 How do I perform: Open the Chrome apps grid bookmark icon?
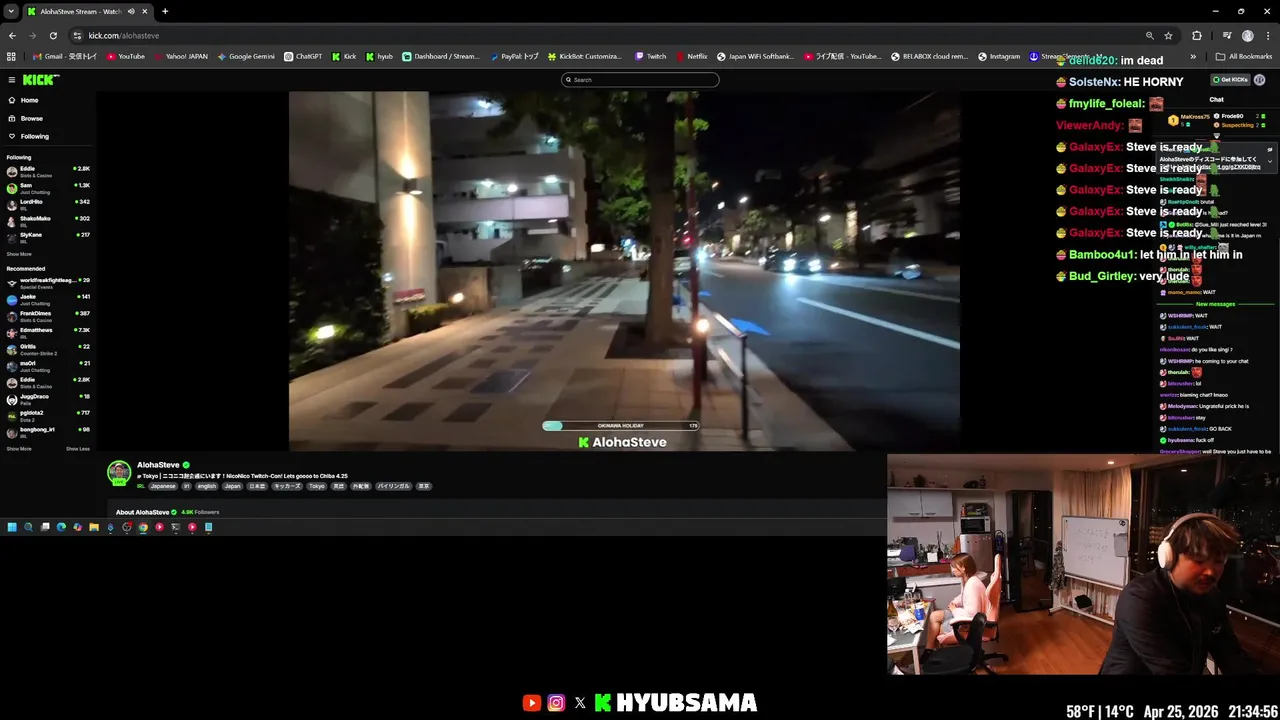click(11, 56)
